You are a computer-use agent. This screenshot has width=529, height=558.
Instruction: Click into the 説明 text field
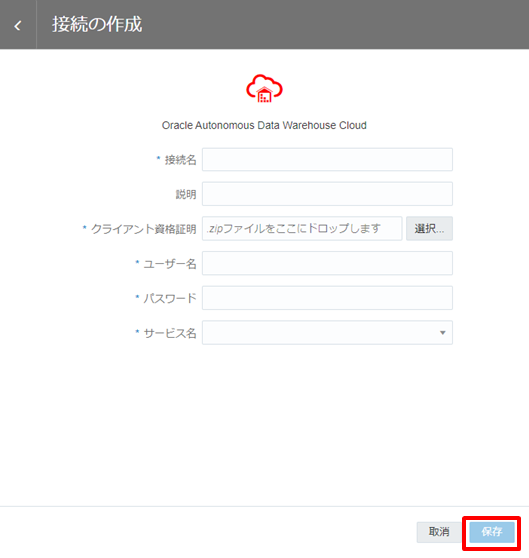click(327, 194)
